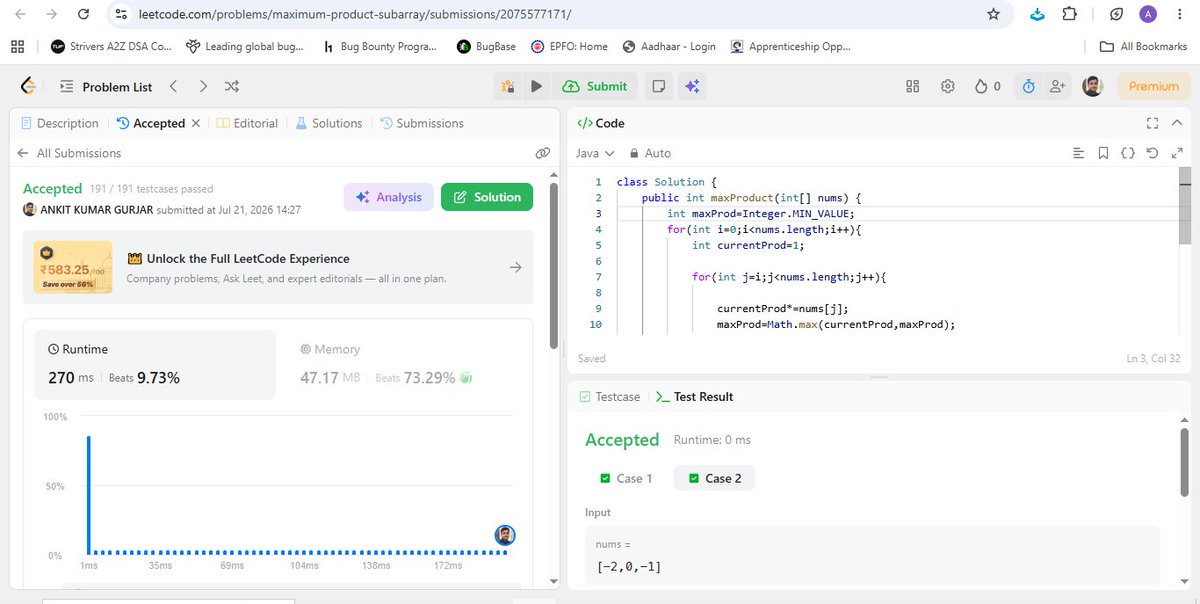
Task: Click the streak flame counter
Action: (x=988, y=87)
